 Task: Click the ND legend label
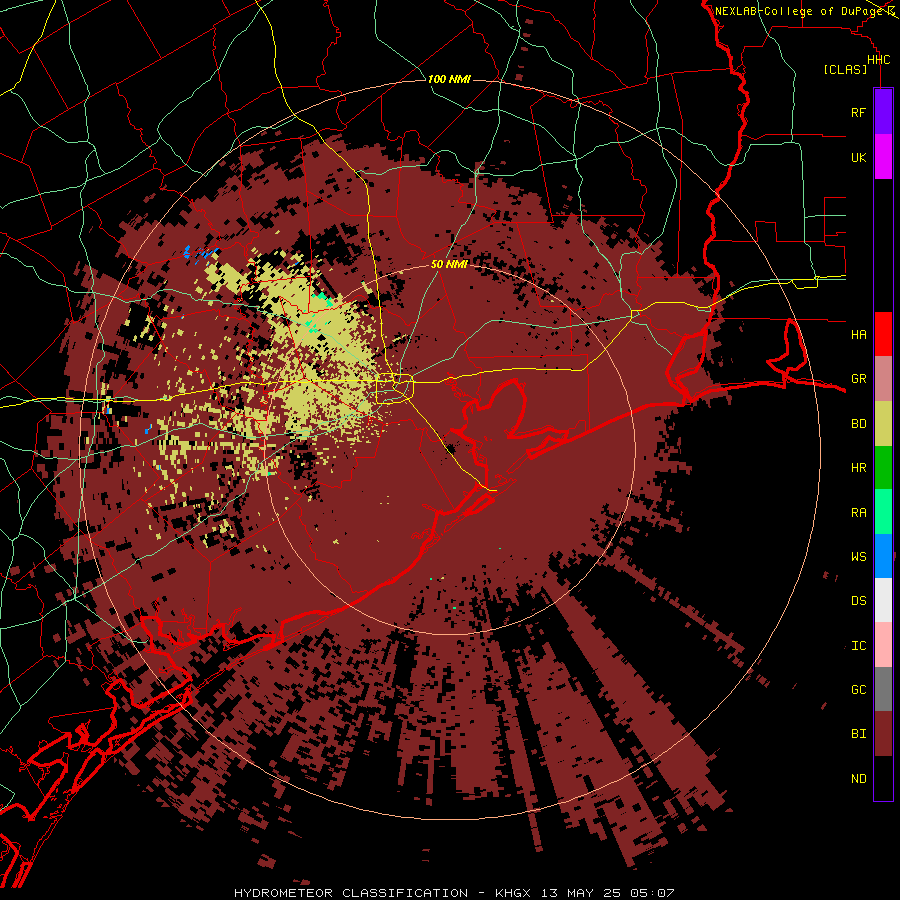coord(858,778)
